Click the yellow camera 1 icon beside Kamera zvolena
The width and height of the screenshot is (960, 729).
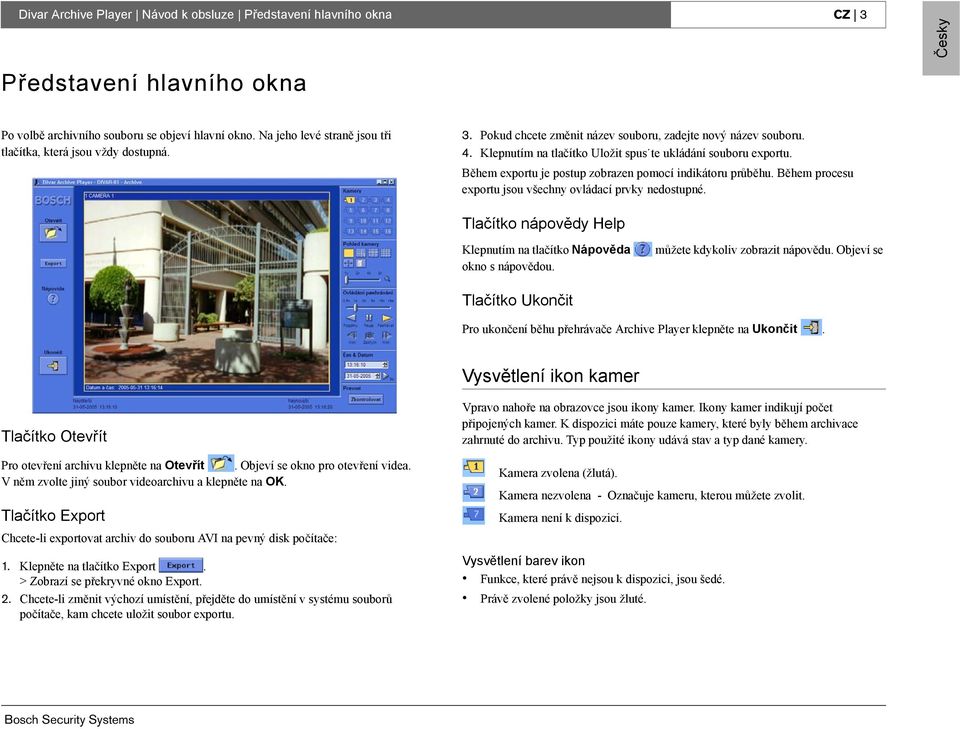[x=473, y=468]
